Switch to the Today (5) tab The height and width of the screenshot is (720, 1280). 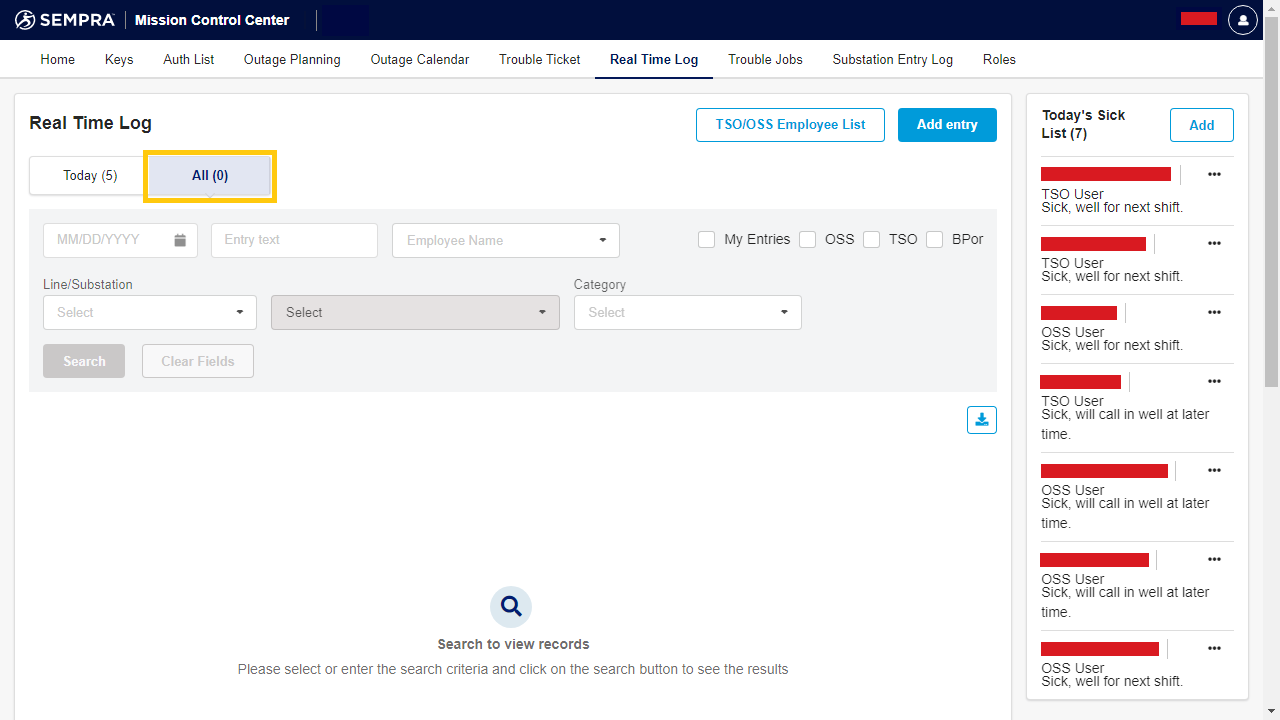[89, 176]
